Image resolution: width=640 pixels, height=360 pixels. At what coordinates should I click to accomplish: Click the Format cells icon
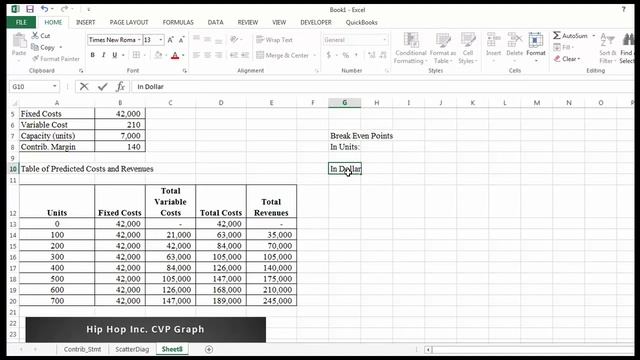pyautogui.click(x=536, y=40)
